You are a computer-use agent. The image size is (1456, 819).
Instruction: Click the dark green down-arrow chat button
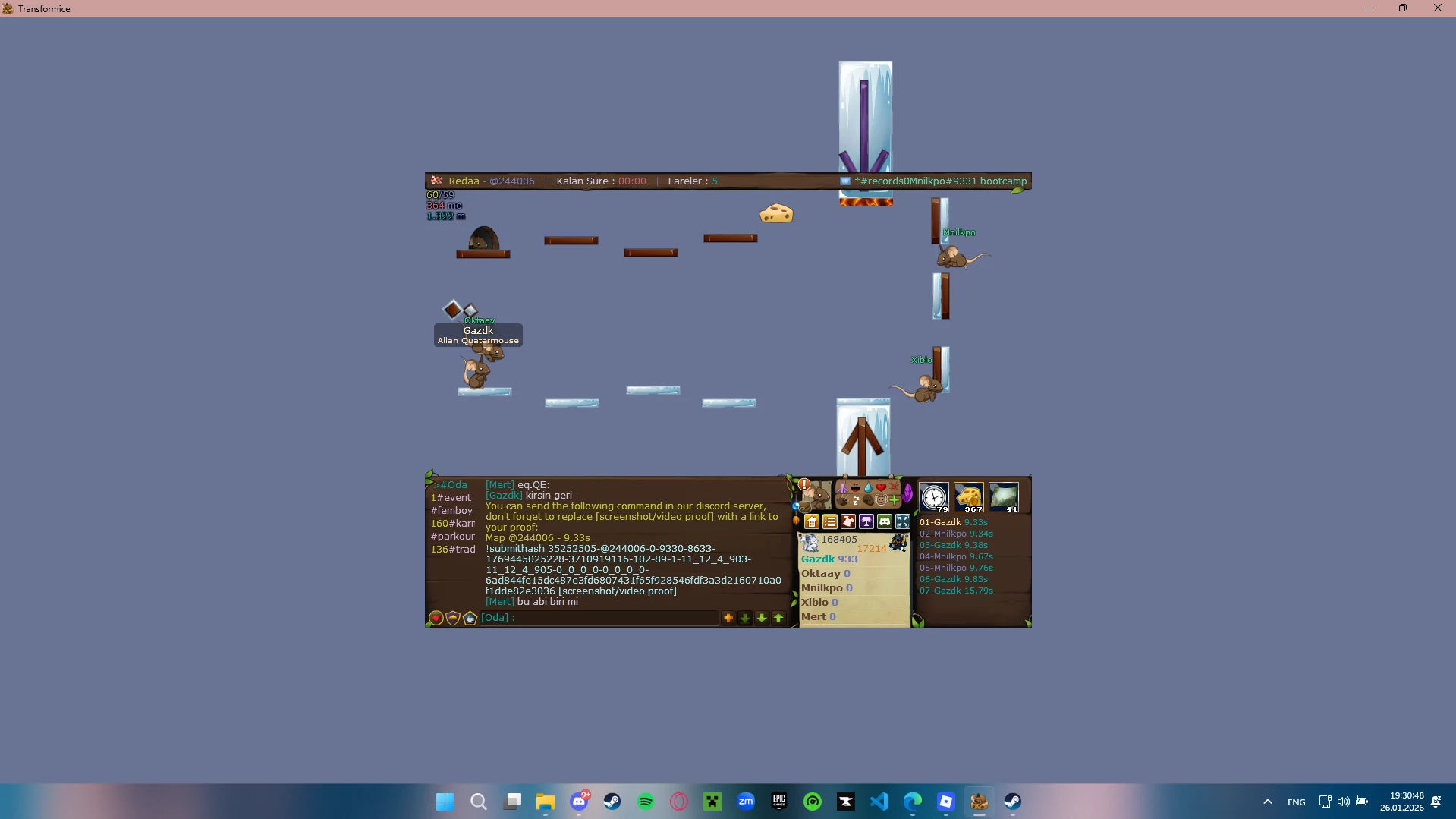[745, 619]
